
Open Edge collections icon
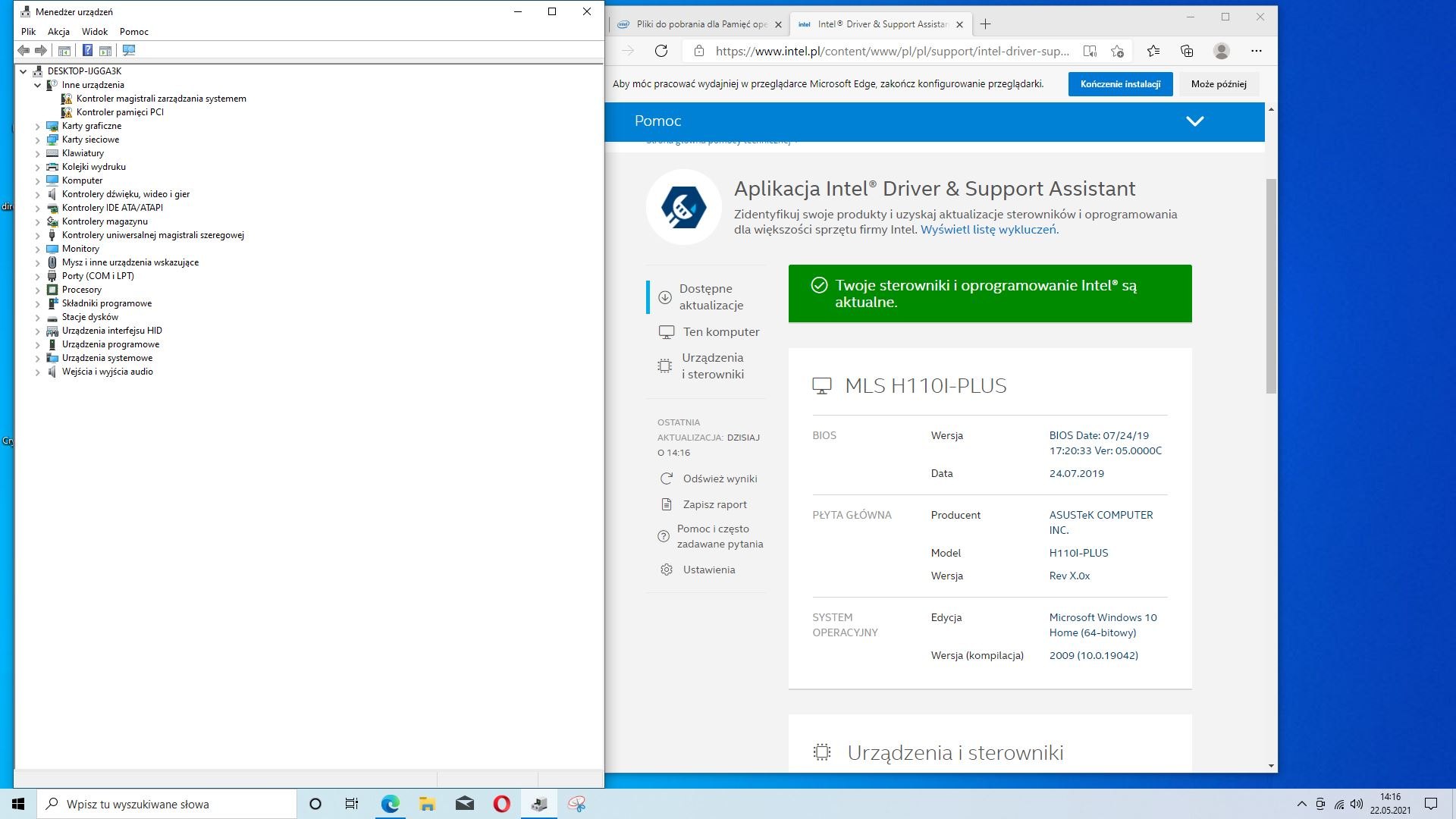click(x=1187, y=51)
